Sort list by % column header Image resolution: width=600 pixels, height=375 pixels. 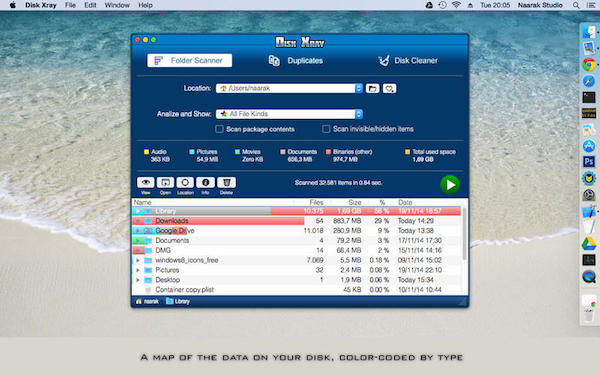point(382,202)
